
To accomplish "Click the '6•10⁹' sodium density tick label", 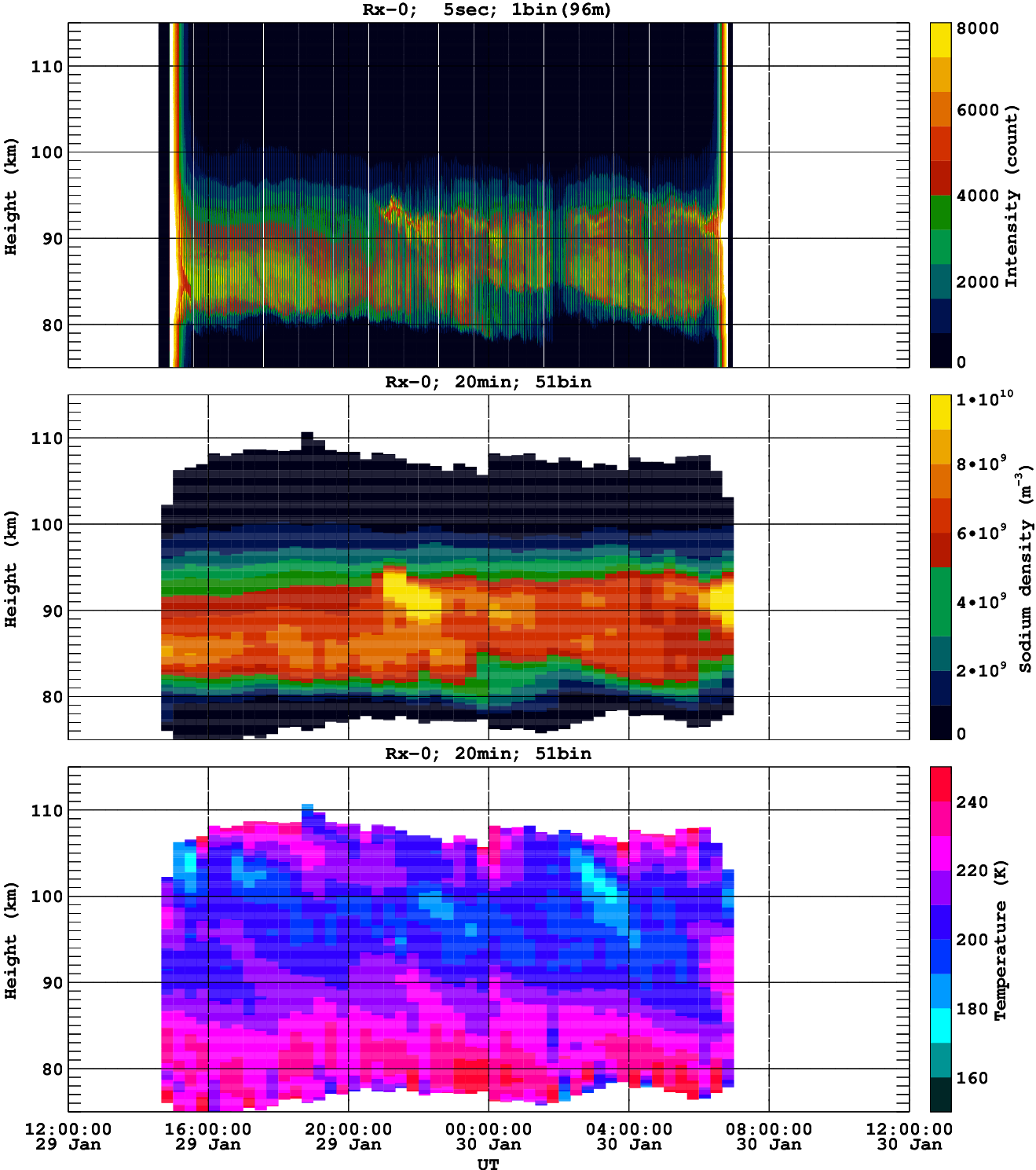I will click(x=981, y=533).
